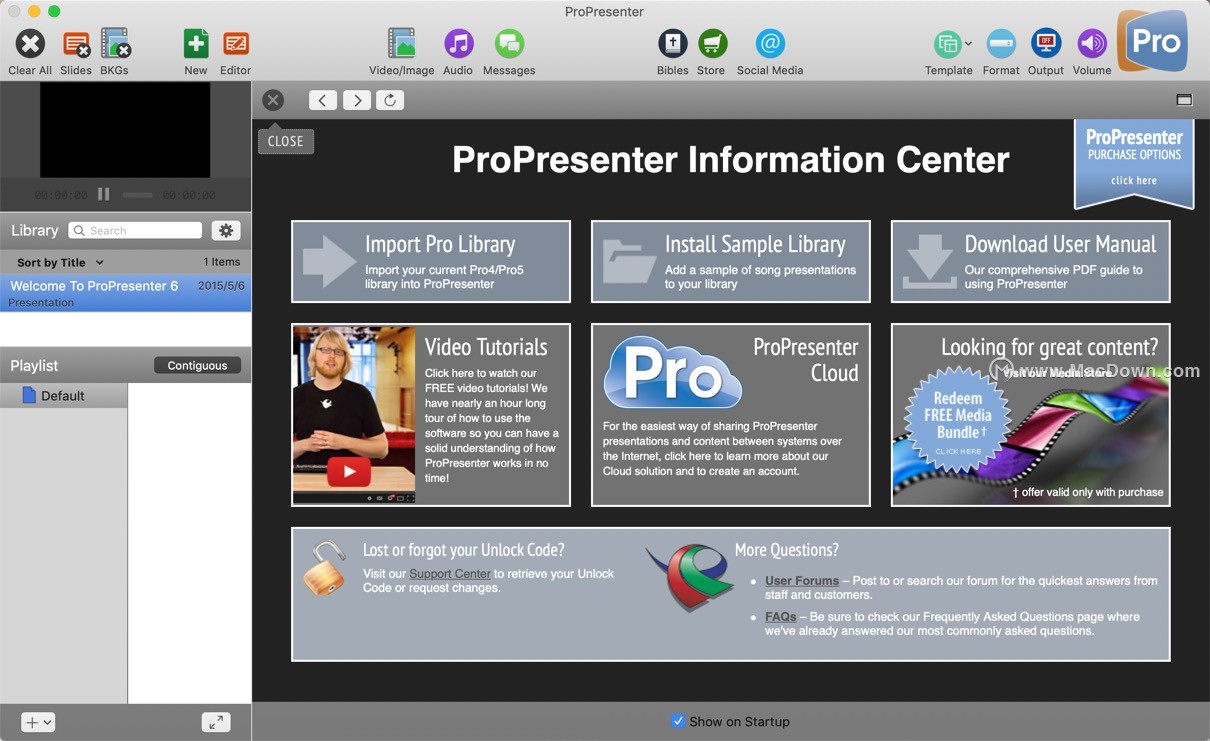Click the '1 Items' count text
This screenshot has width=1210, height=741.
click(x=222, y=262)
